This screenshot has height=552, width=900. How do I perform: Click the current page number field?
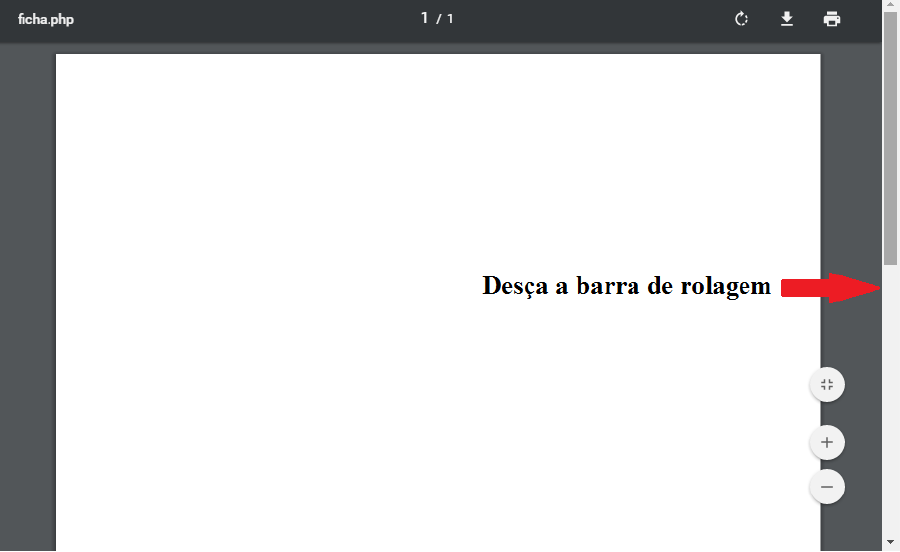point(425,18)
